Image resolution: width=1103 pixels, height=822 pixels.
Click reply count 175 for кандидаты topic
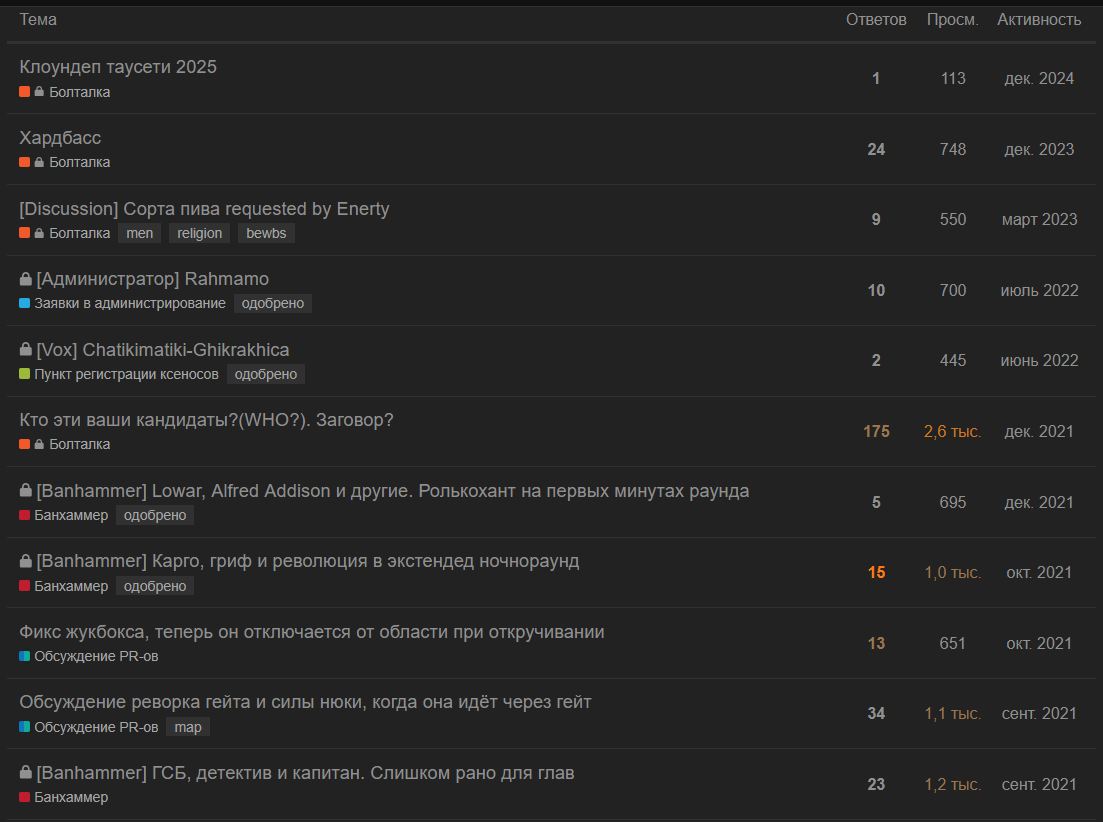876,432
